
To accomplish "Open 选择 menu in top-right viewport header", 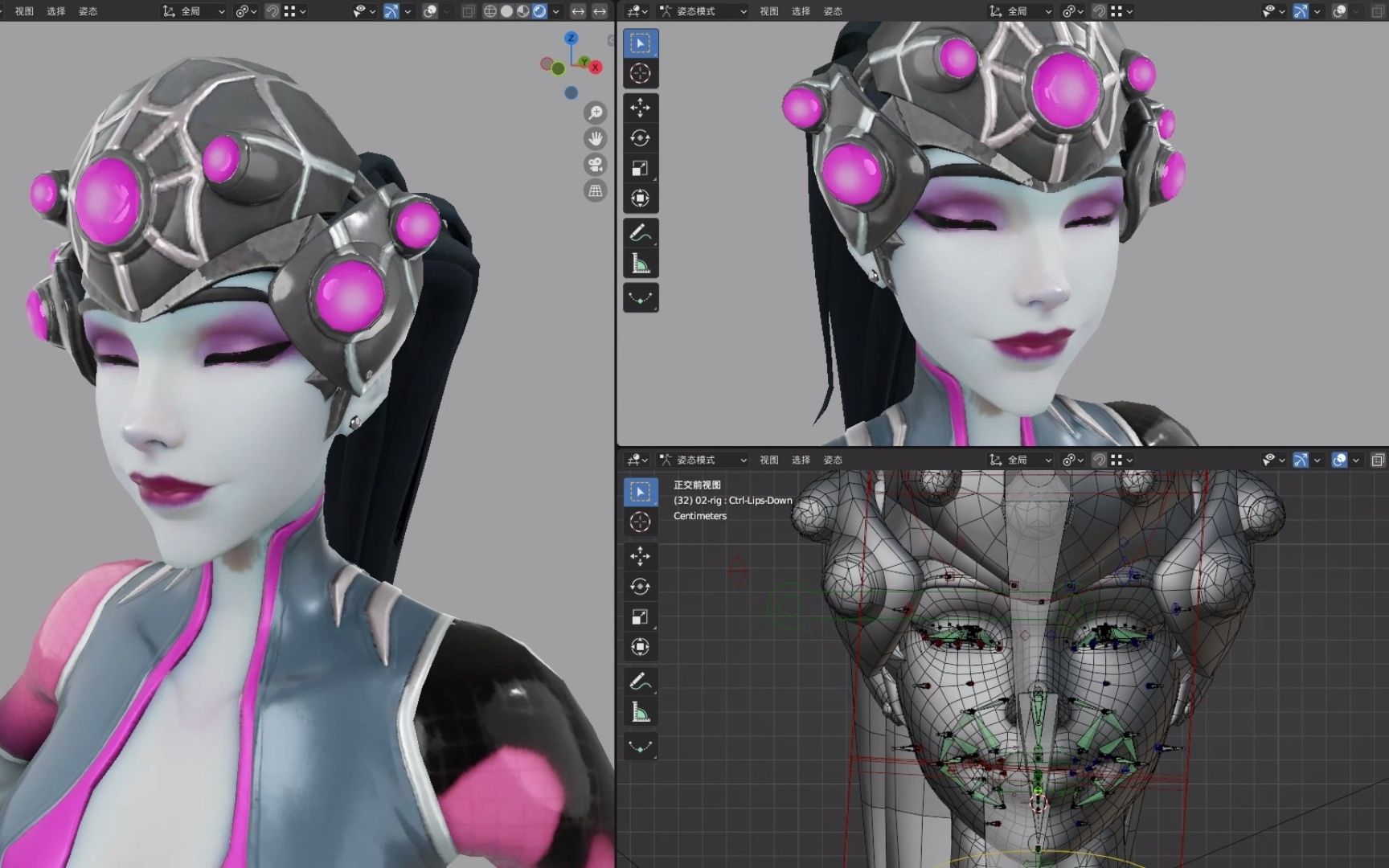I will [801, 11].
